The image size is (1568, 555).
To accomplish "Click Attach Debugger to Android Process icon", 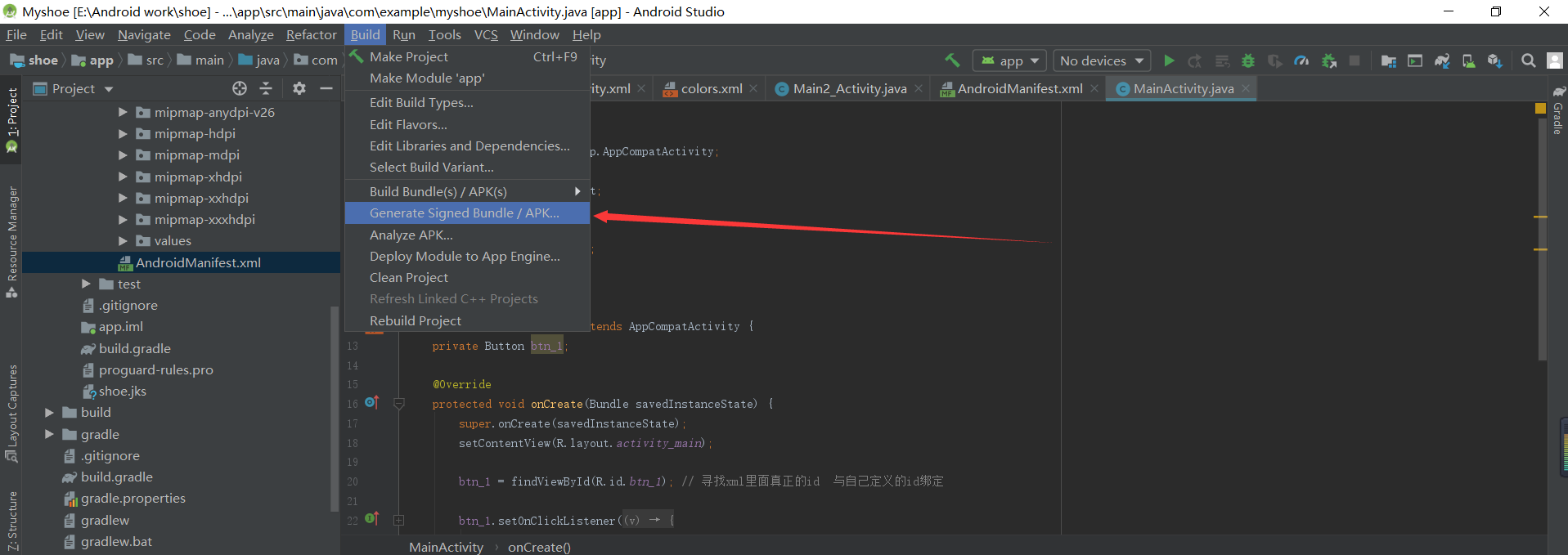I will point(1328,60).
